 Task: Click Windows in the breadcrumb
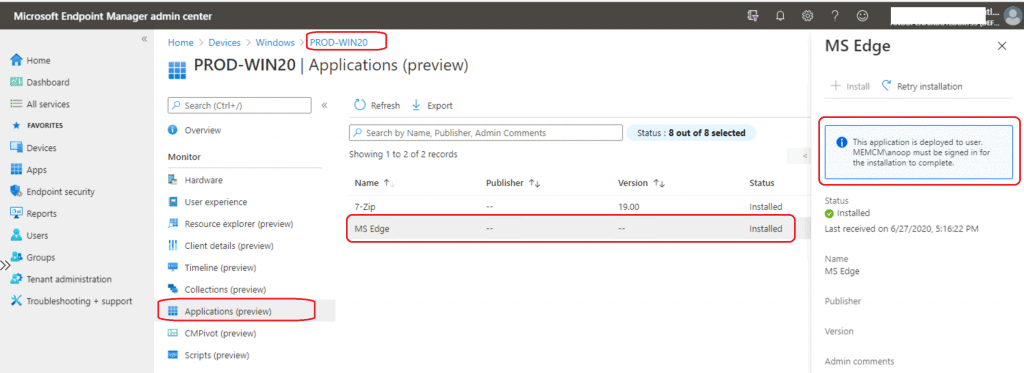click(x=275, y=42)
